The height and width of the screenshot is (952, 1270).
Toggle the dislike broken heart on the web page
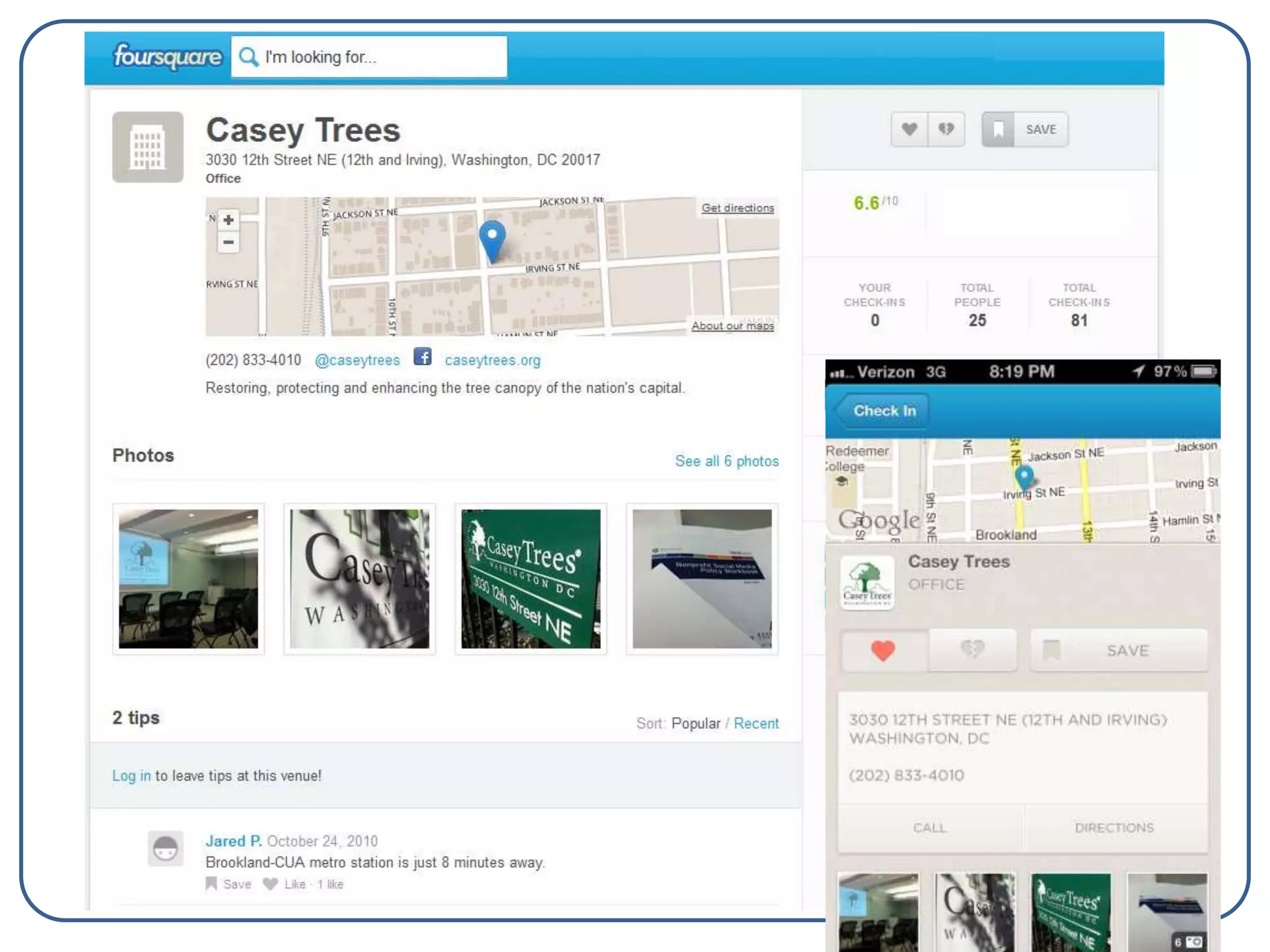click(x=946, y=130)
